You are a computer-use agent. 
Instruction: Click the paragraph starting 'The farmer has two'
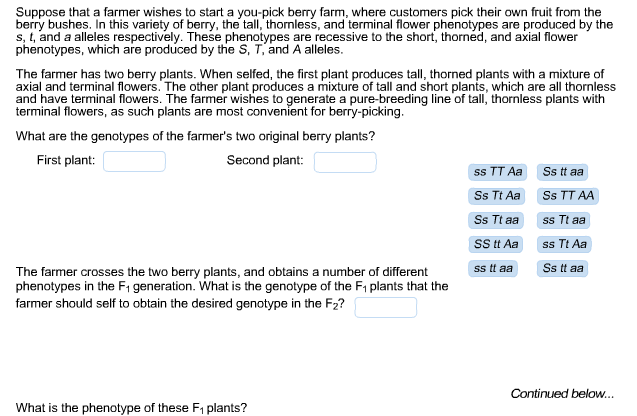[316, 93]
